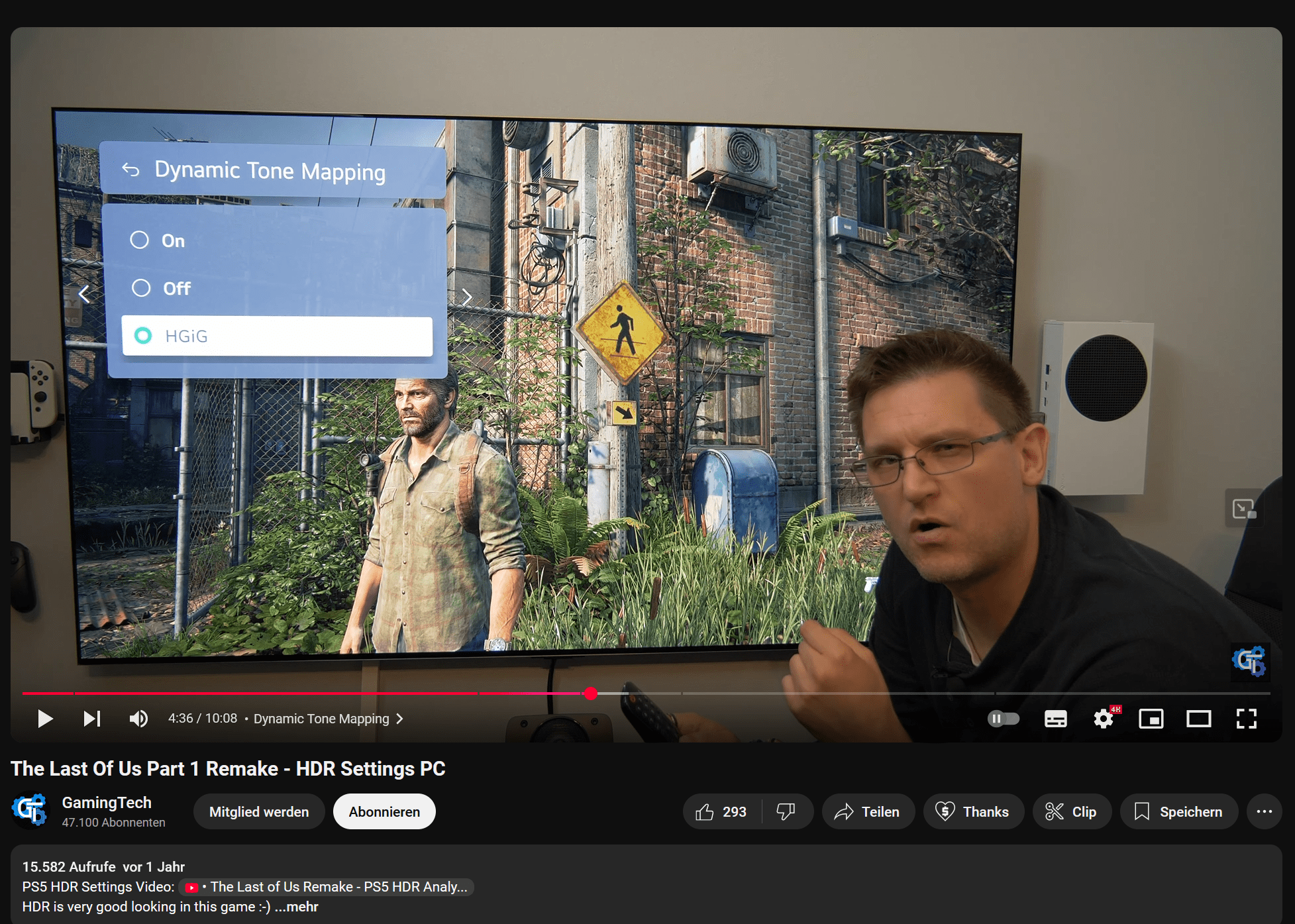Open the linked PS5 HDR Analysis video
The image size is (1295, 924).
[327, 887]
